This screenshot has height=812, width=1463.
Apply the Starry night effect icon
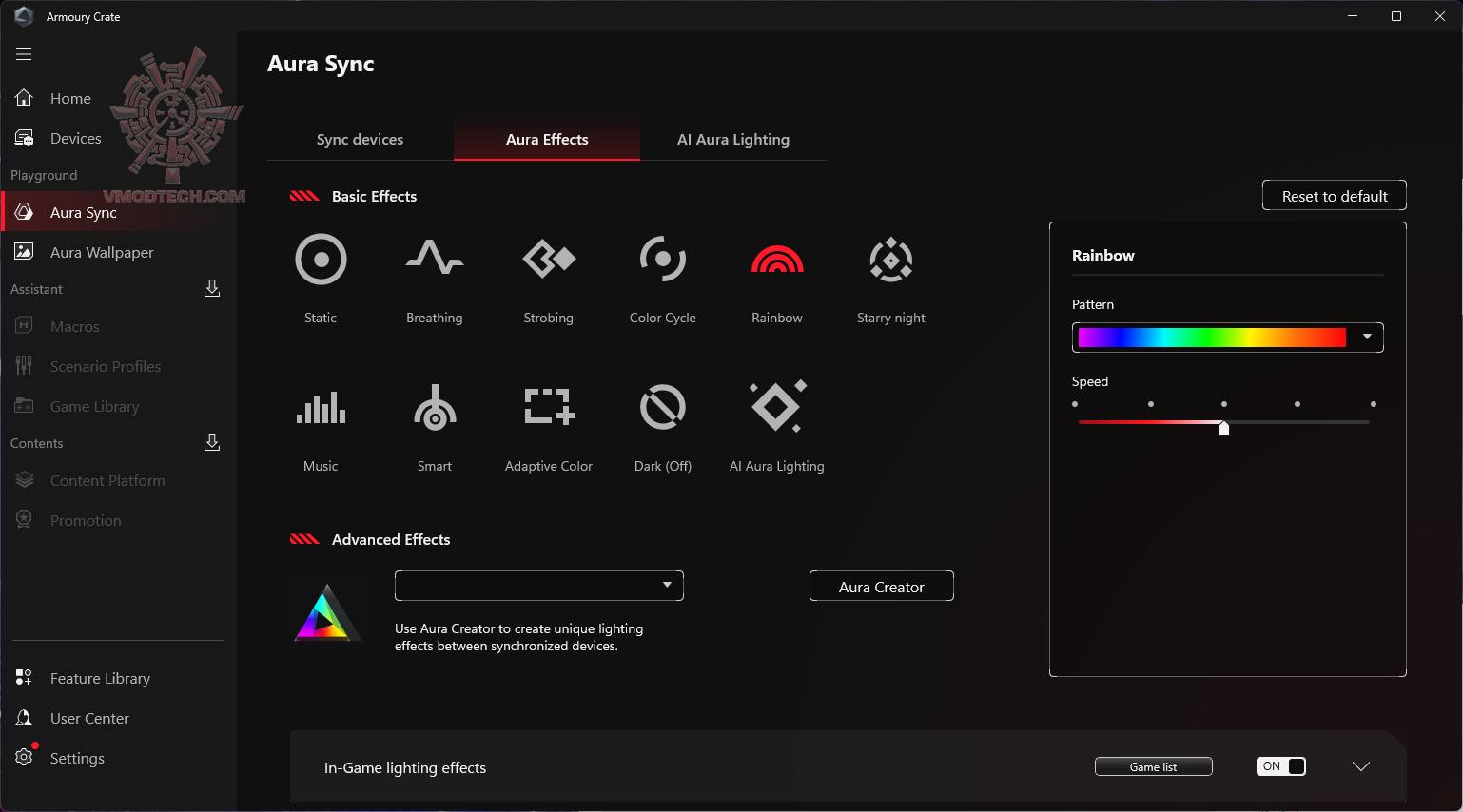click(x=891, y=260)
